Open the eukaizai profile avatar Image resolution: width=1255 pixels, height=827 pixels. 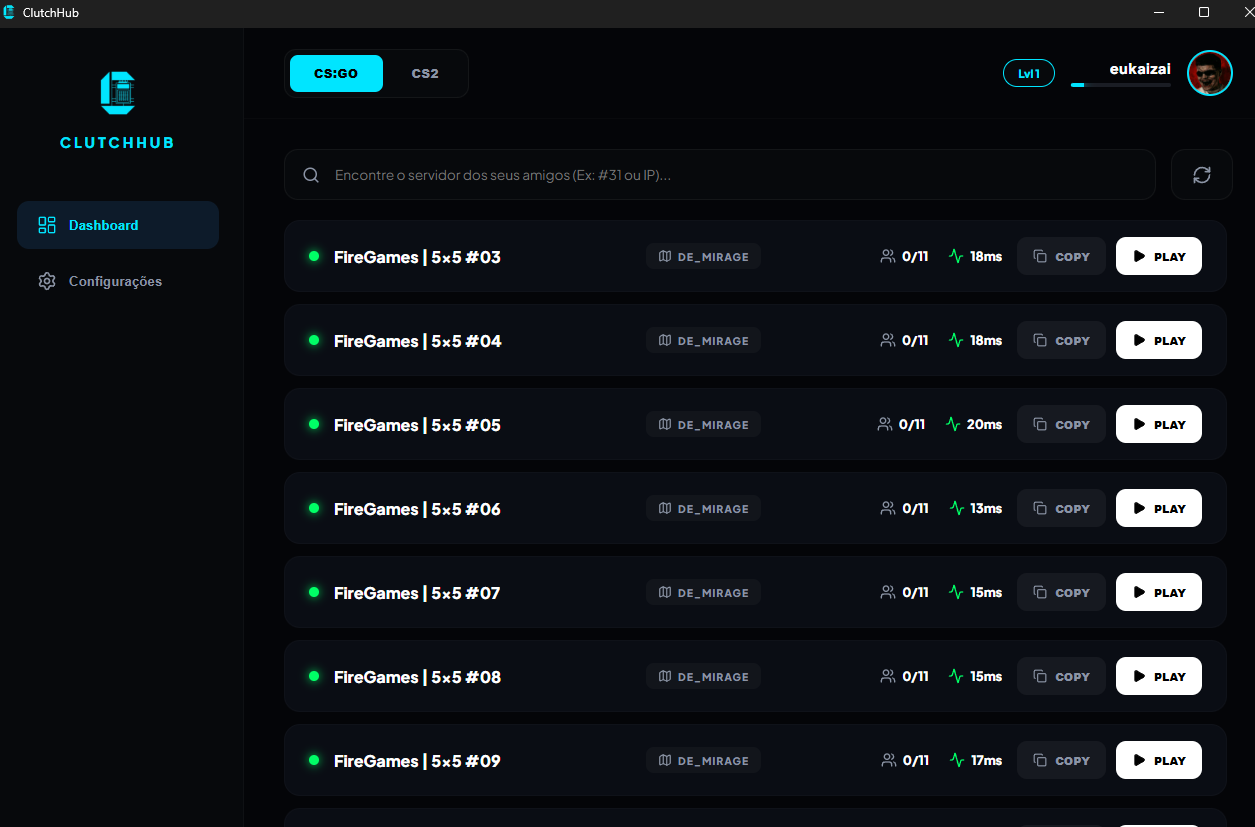(x=1209, y=73)
